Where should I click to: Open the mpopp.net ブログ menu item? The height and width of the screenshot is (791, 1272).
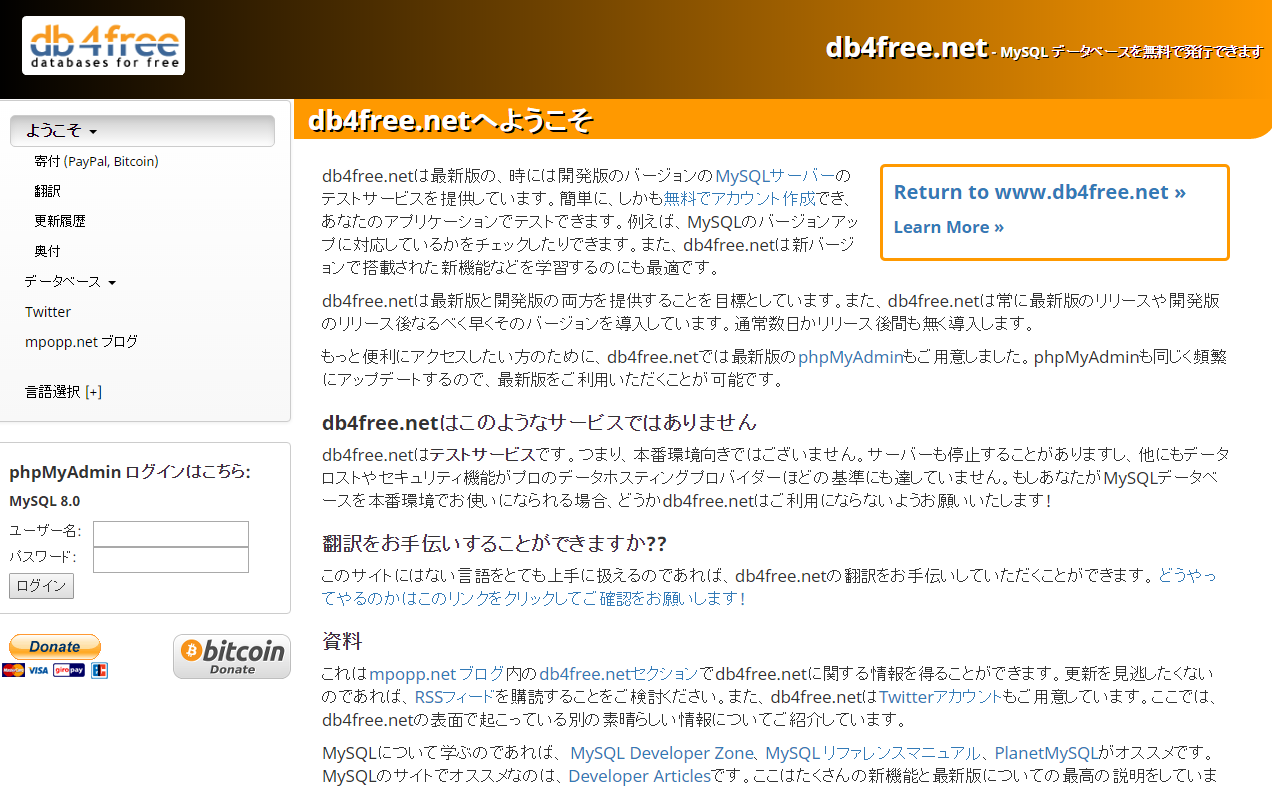pyautogui.click(x=81, y=341)
